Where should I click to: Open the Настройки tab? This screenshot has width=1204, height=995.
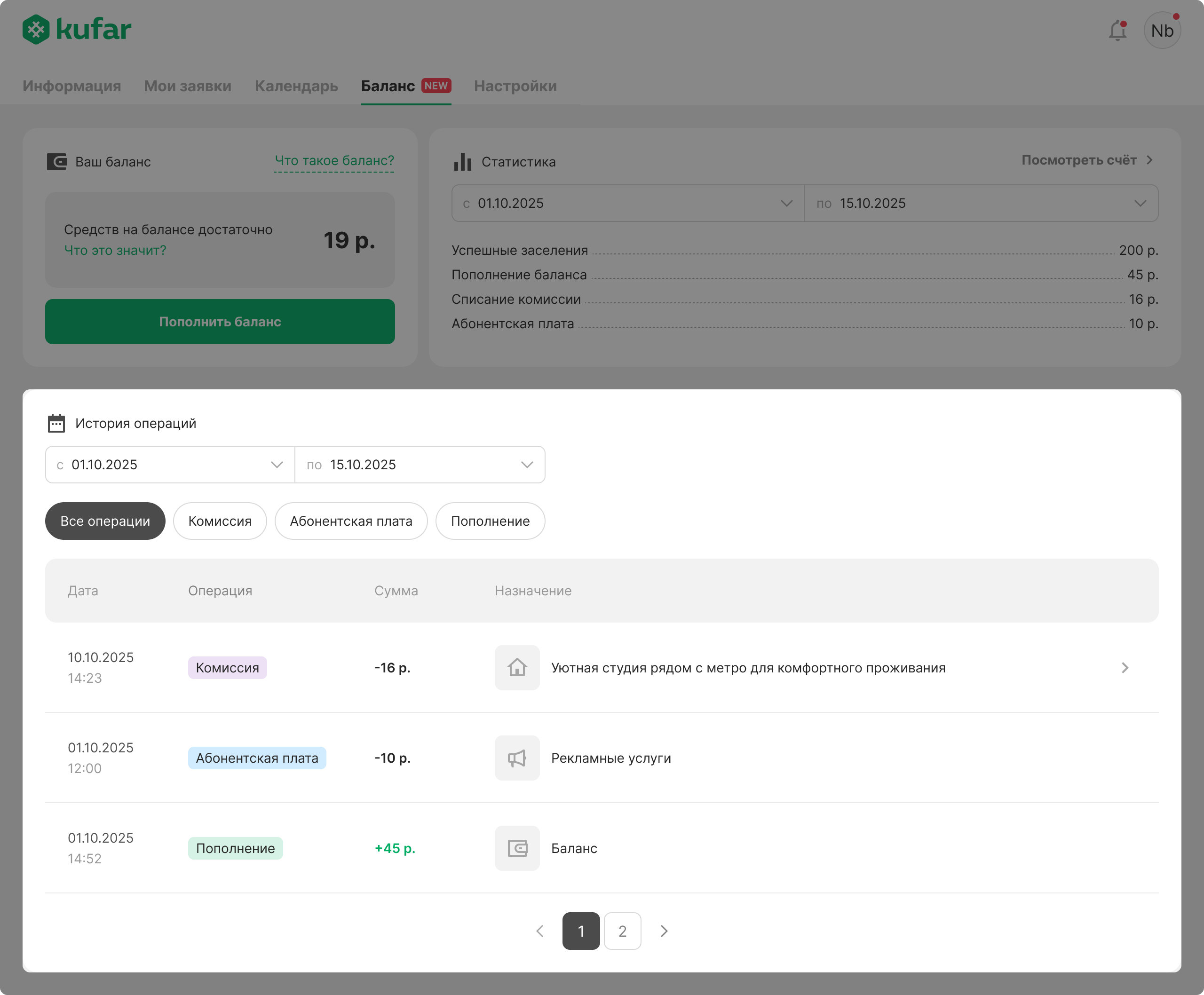coord(515,86)
